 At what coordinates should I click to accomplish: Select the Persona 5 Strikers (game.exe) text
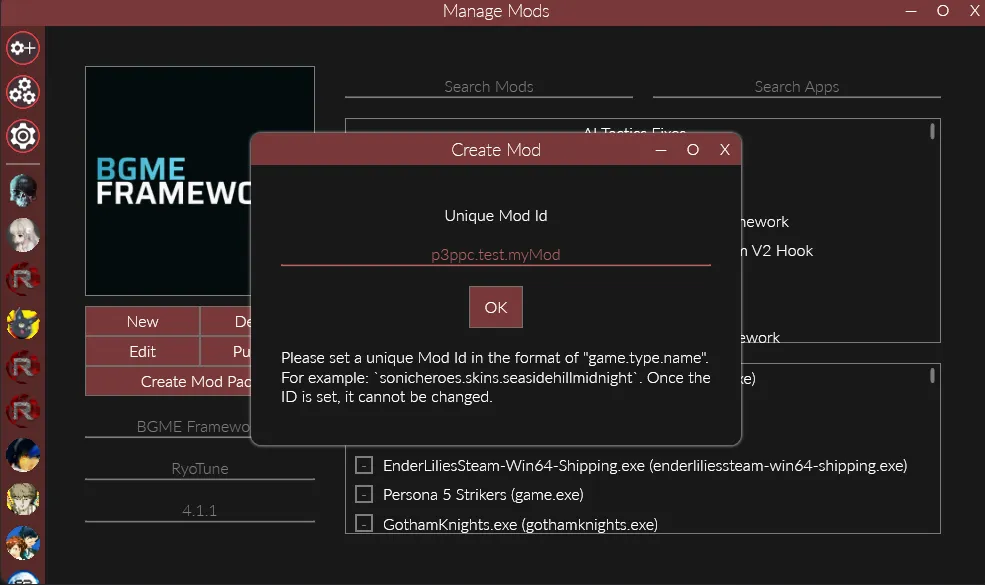pos(483,495)
